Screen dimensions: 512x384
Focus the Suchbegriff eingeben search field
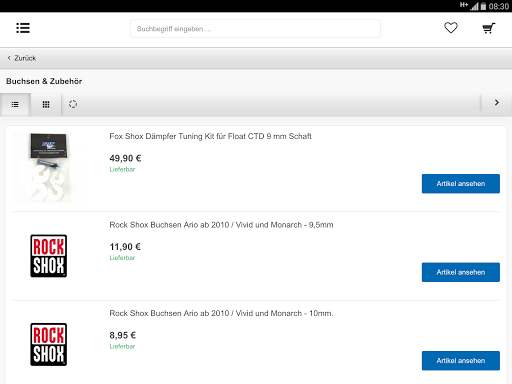coord(255,29)
